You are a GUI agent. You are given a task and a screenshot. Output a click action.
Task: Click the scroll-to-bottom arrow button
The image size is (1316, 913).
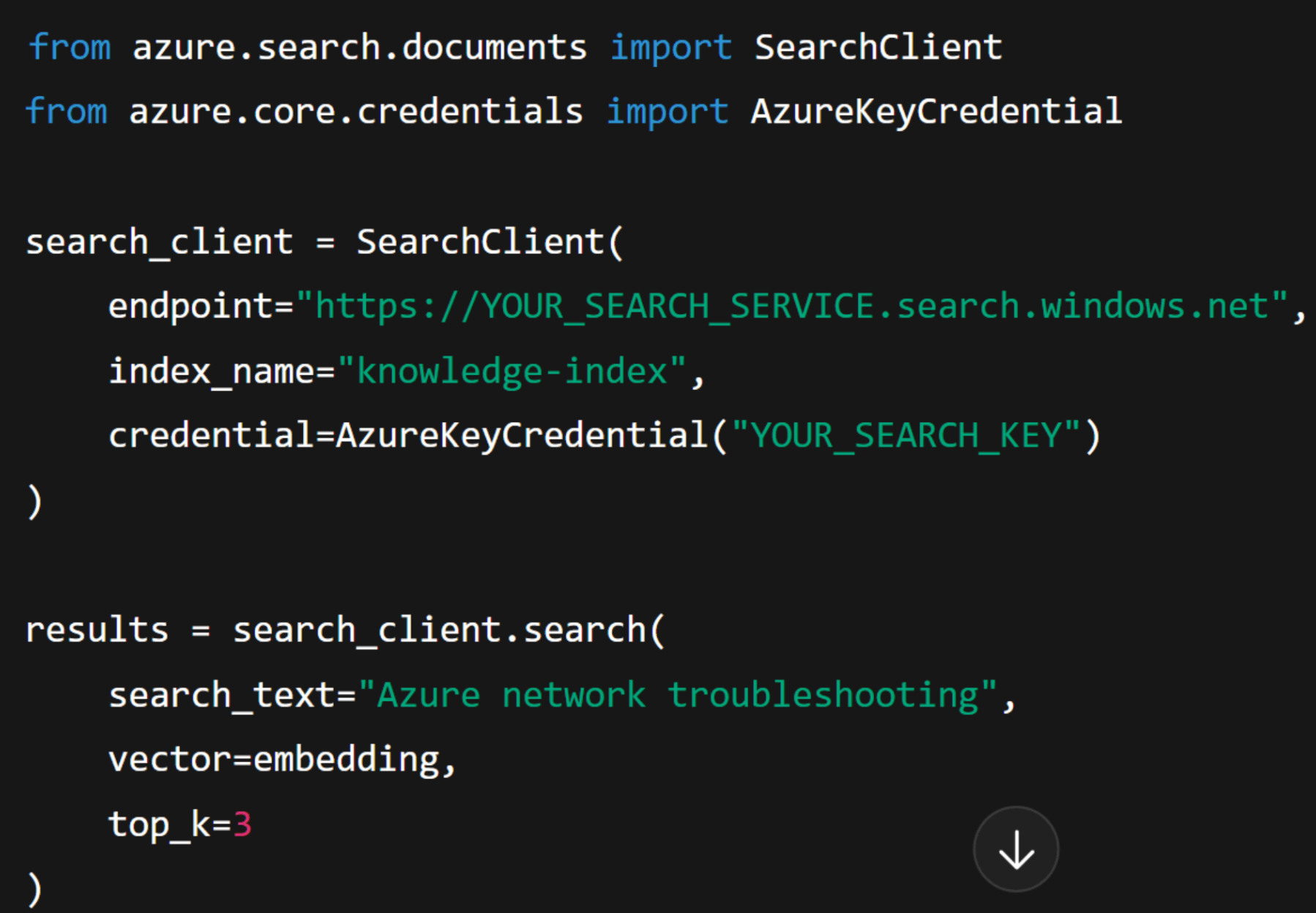tap(1015, 849)
